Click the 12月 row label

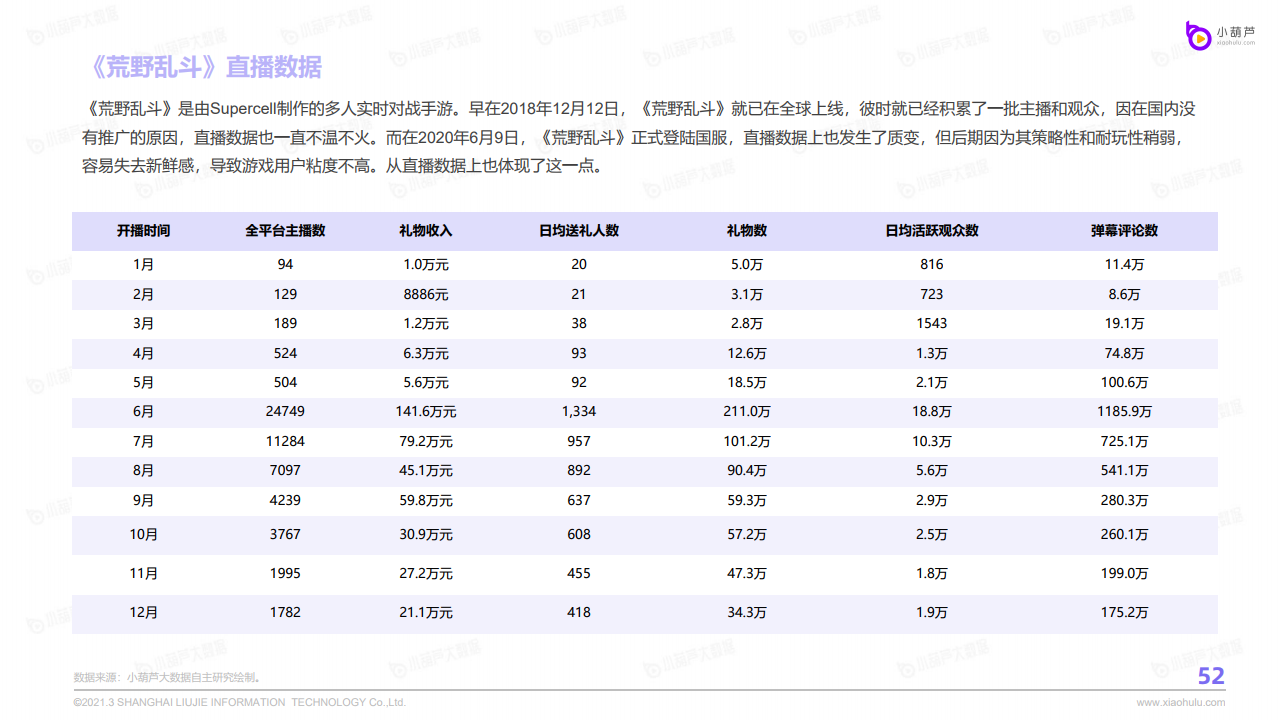click(144, 613)
